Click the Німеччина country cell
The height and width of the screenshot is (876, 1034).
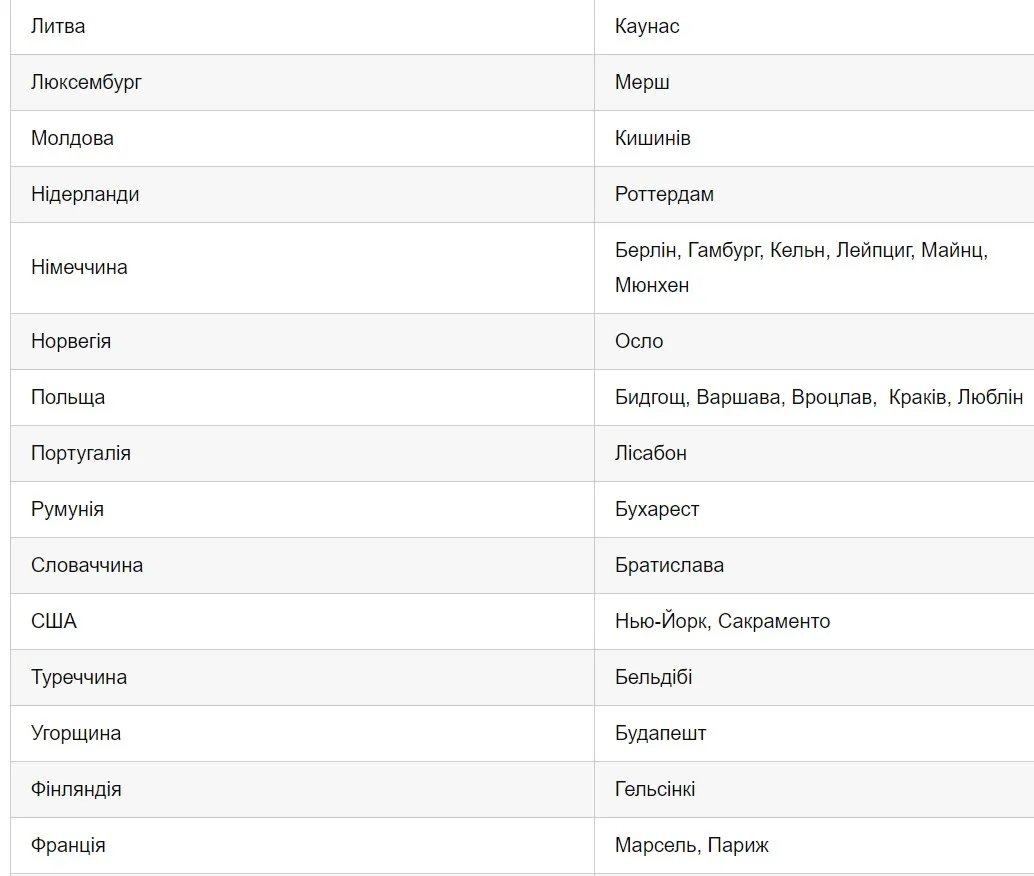pos(79,268)
